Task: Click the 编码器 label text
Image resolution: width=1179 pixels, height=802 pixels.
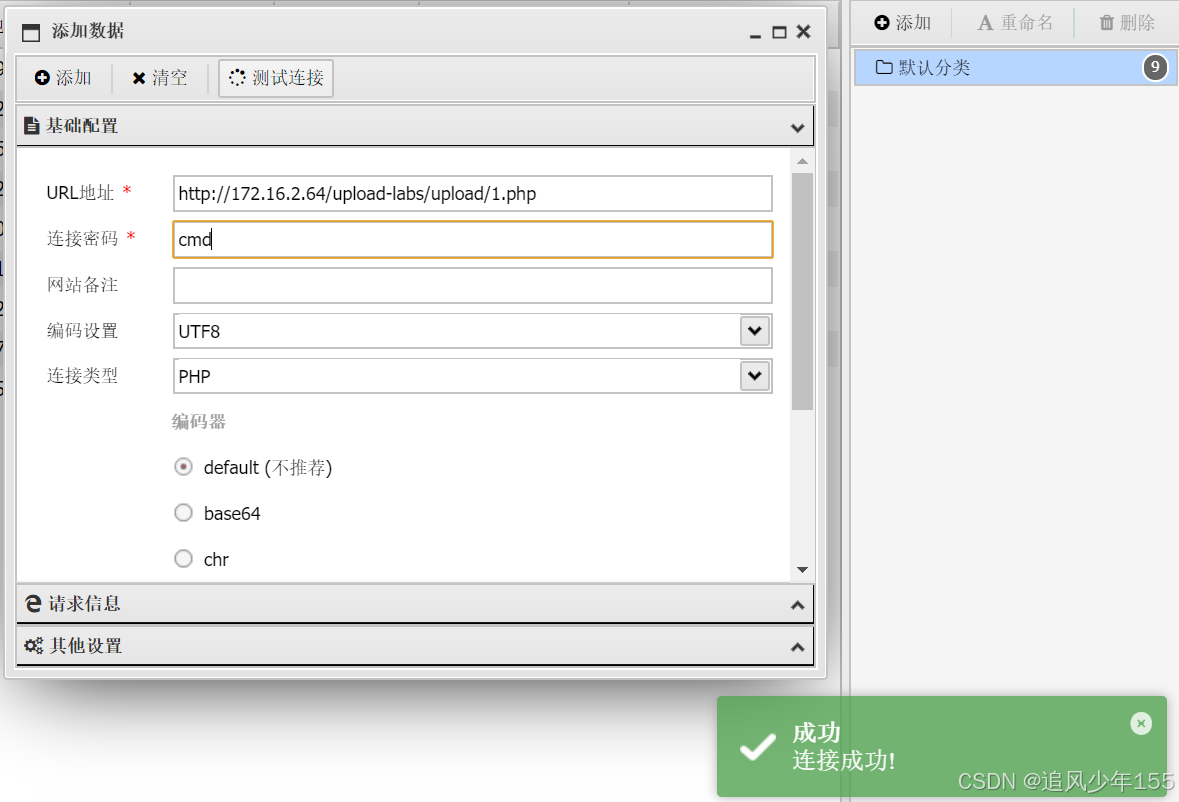Action: point(199,422)
